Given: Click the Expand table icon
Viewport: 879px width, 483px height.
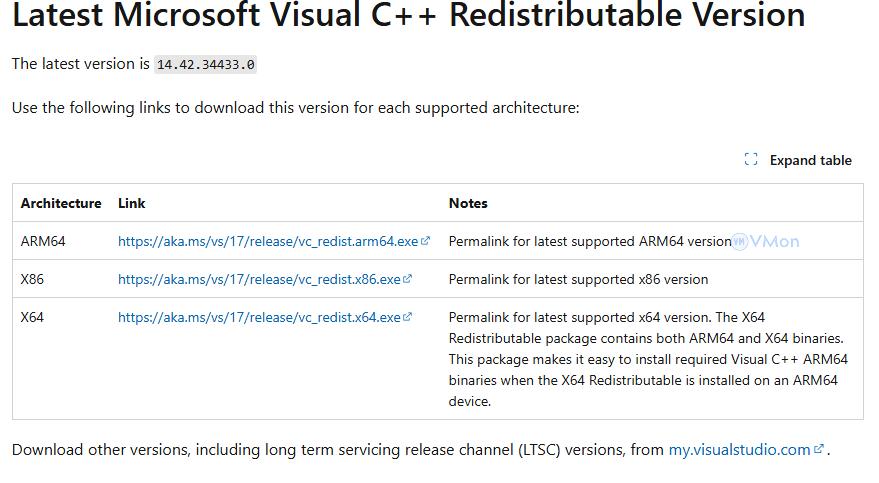Looking at the screenshot, I should pos(751,160).
